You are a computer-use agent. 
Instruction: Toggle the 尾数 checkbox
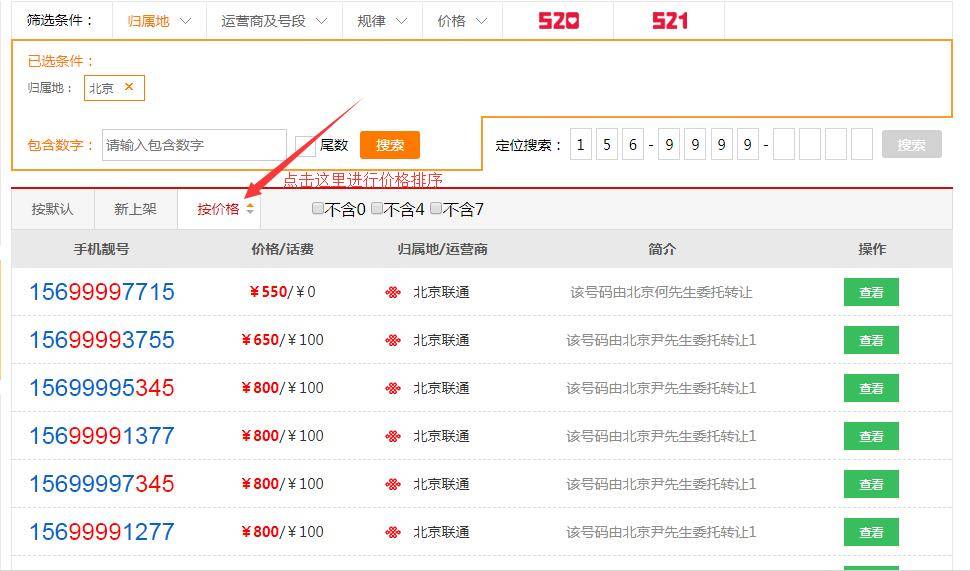305,145
